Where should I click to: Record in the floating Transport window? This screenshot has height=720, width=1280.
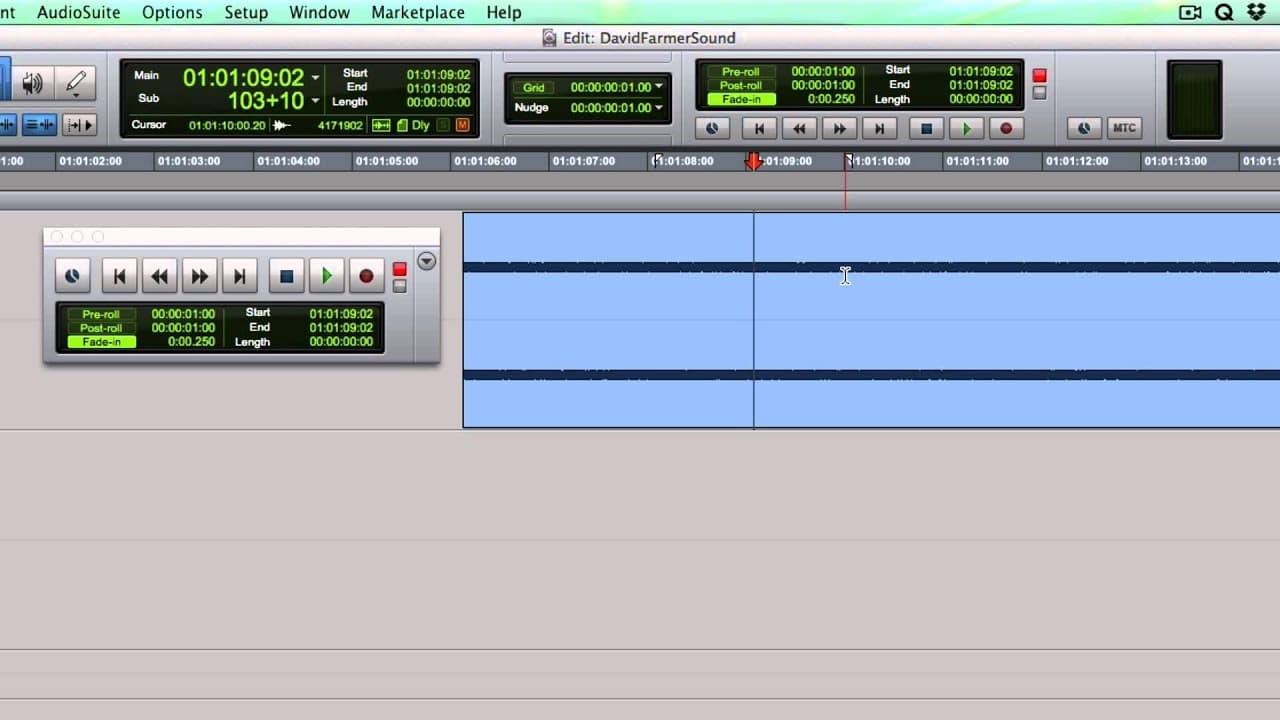pos(366,276)
